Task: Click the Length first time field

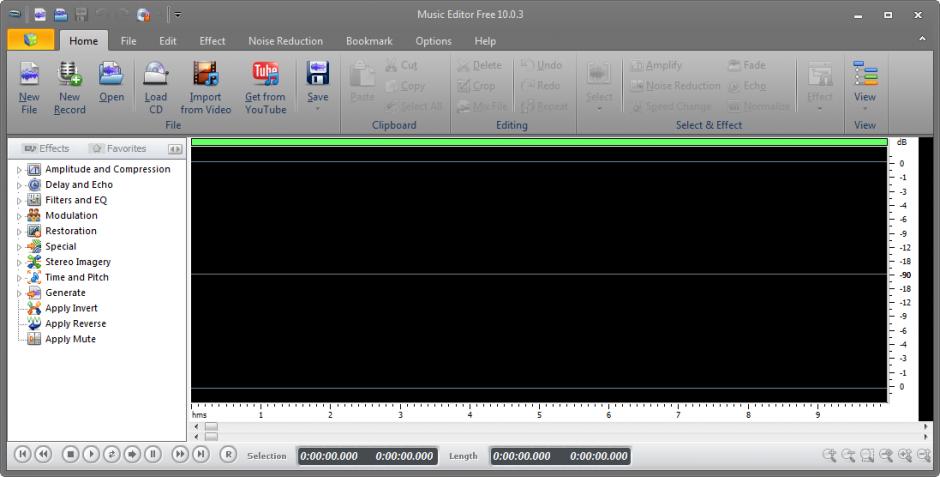Action: (x=521, y=456)
